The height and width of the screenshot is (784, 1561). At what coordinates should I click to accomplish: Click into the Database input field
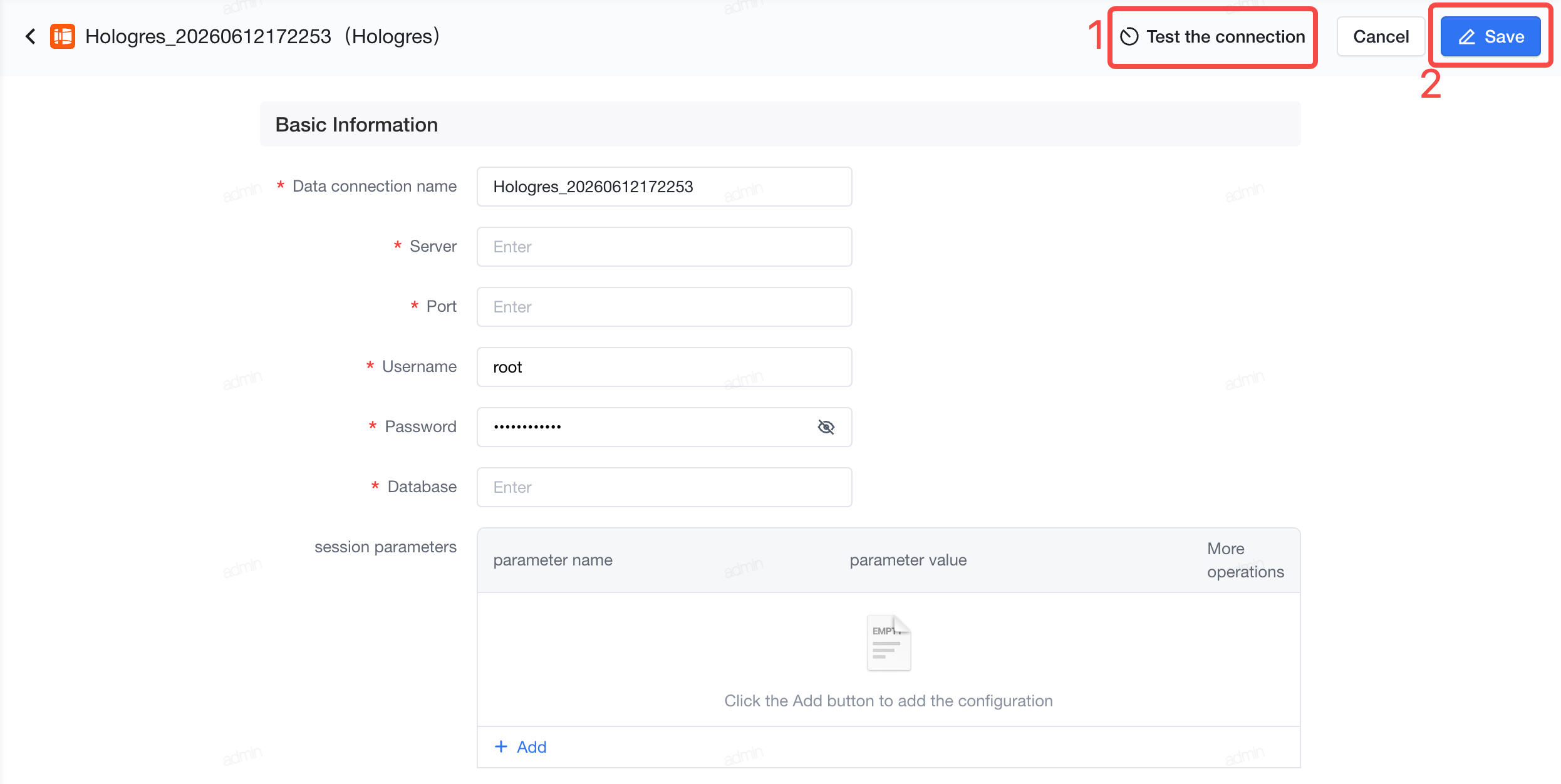pos(664,487)
